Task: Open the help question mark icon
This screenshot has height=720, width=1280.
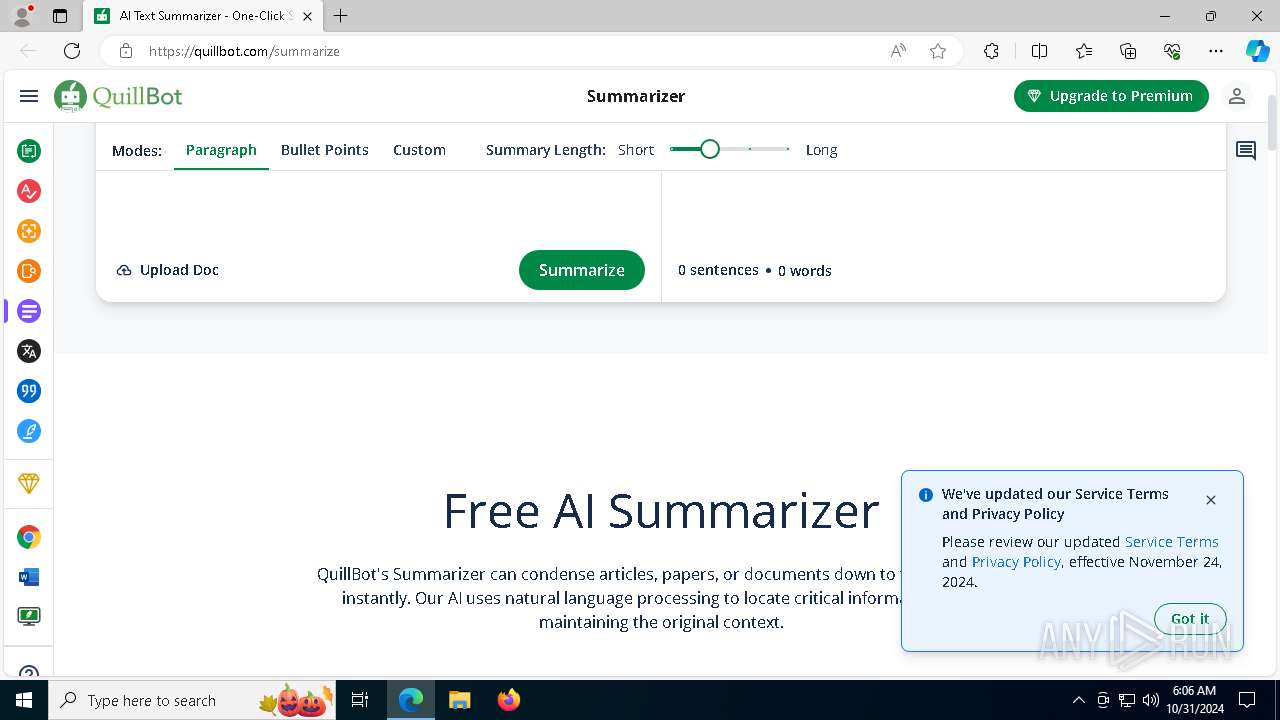Action: pos(29,672)
